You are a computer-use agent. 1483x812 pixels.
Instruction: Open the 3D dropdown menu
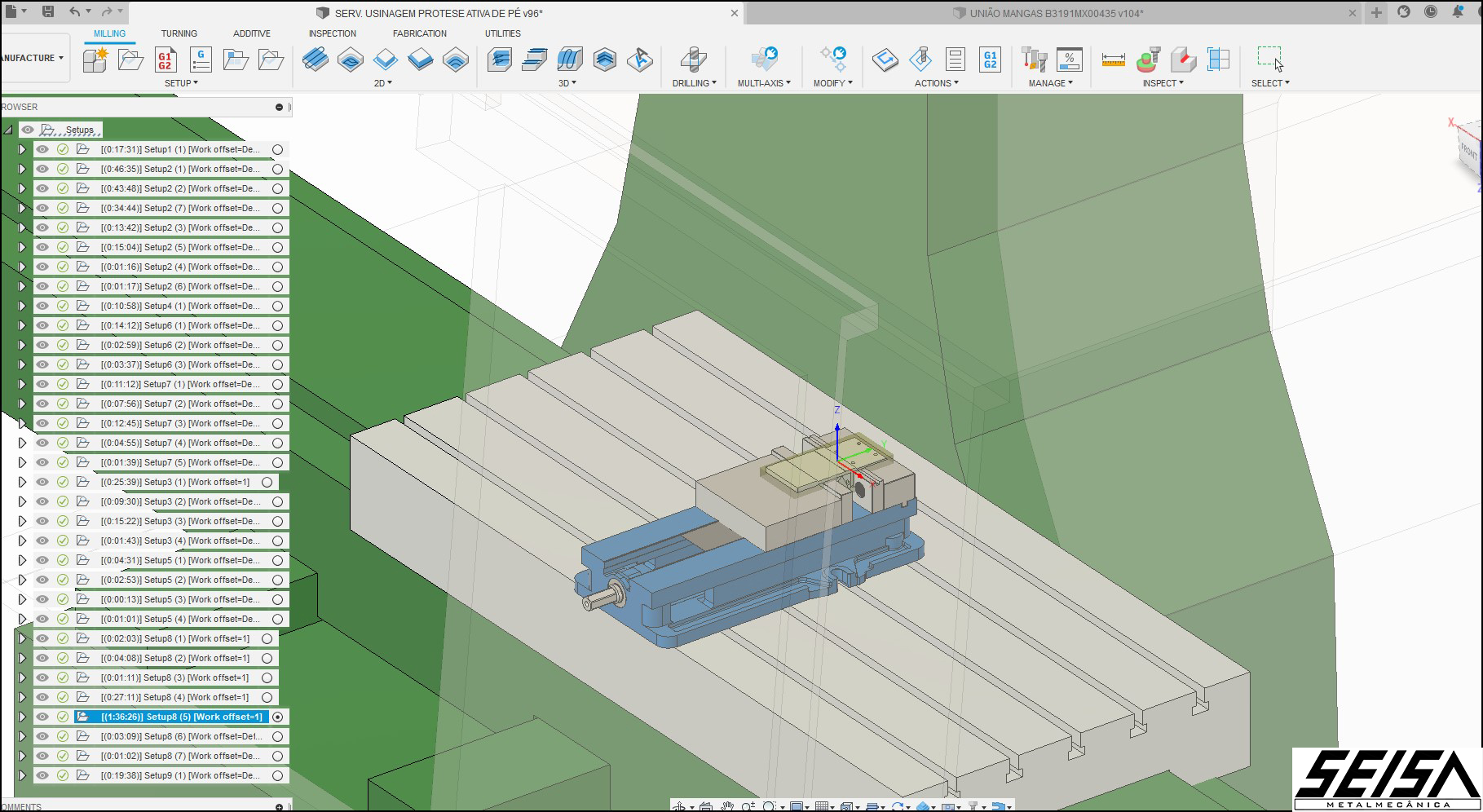567,83
